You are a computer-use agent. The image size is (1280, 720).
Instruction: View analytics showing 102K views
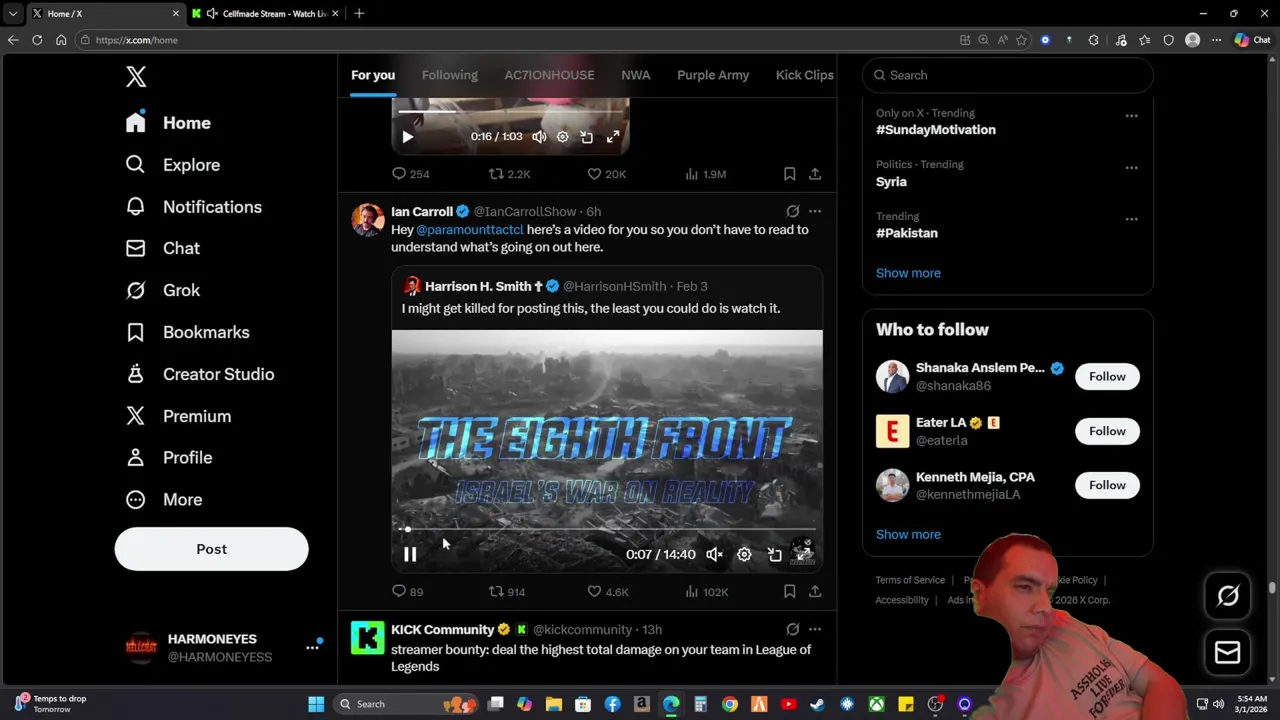pos(706,592)
